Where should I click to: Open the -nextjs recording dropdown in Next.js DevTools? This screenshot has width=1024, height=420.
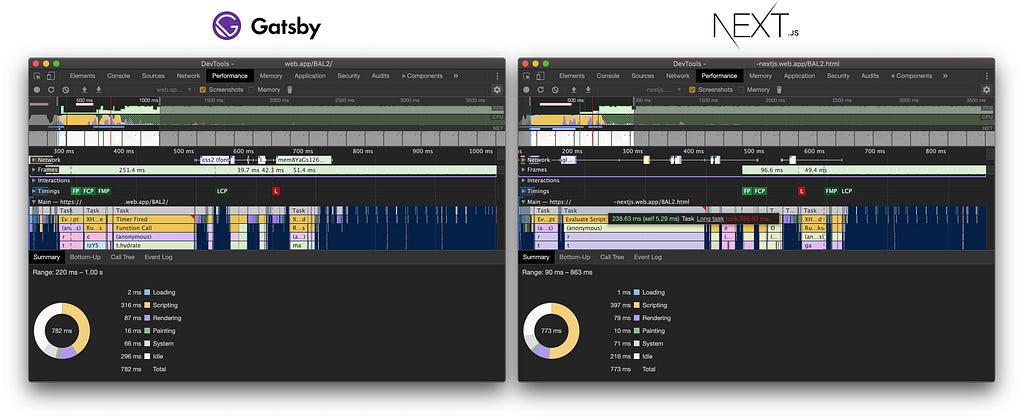[663, 89]
